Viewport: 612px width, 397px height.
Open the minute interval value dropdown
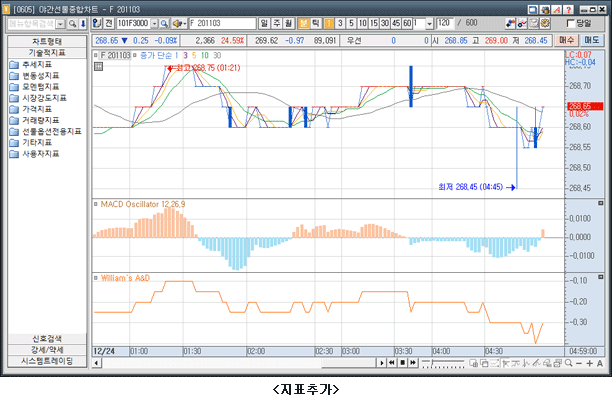pos(429,24)
